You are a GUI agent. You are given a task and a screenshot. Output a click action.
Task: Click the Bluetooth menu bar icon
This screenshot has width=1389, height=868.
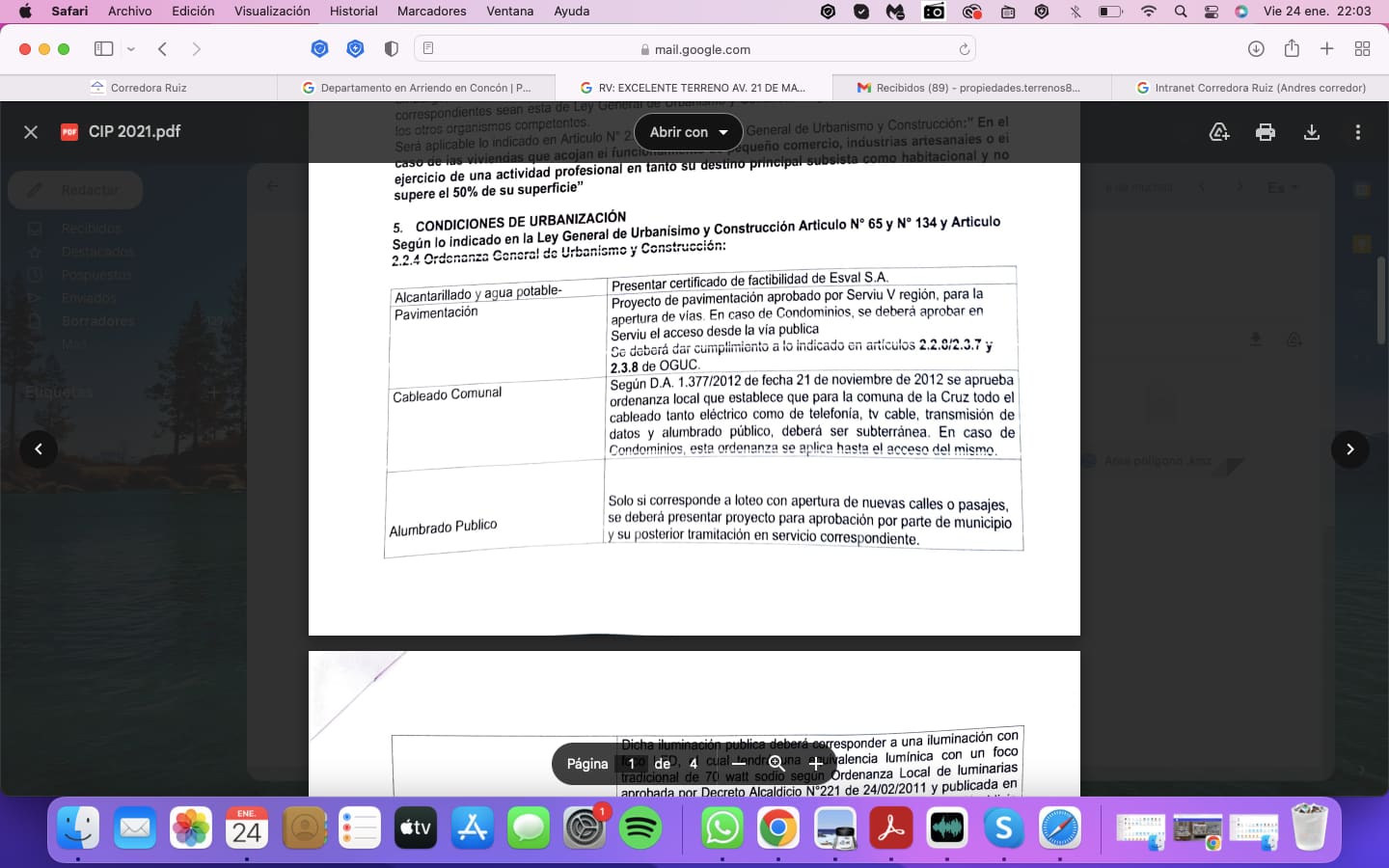(1075, 12)
